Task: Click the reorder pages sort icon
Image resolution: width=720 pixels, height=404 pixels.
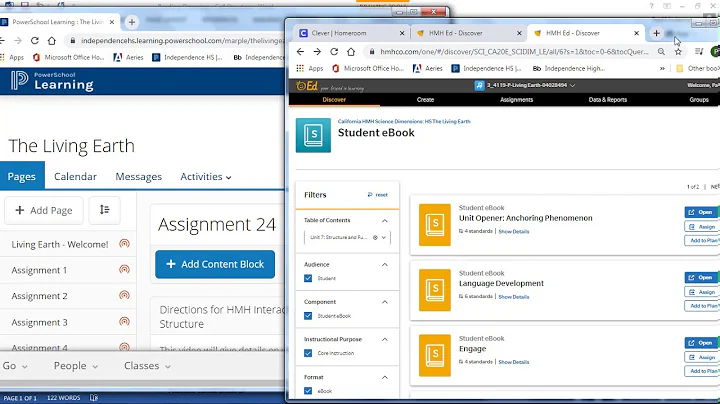Action: click(104, 210)
